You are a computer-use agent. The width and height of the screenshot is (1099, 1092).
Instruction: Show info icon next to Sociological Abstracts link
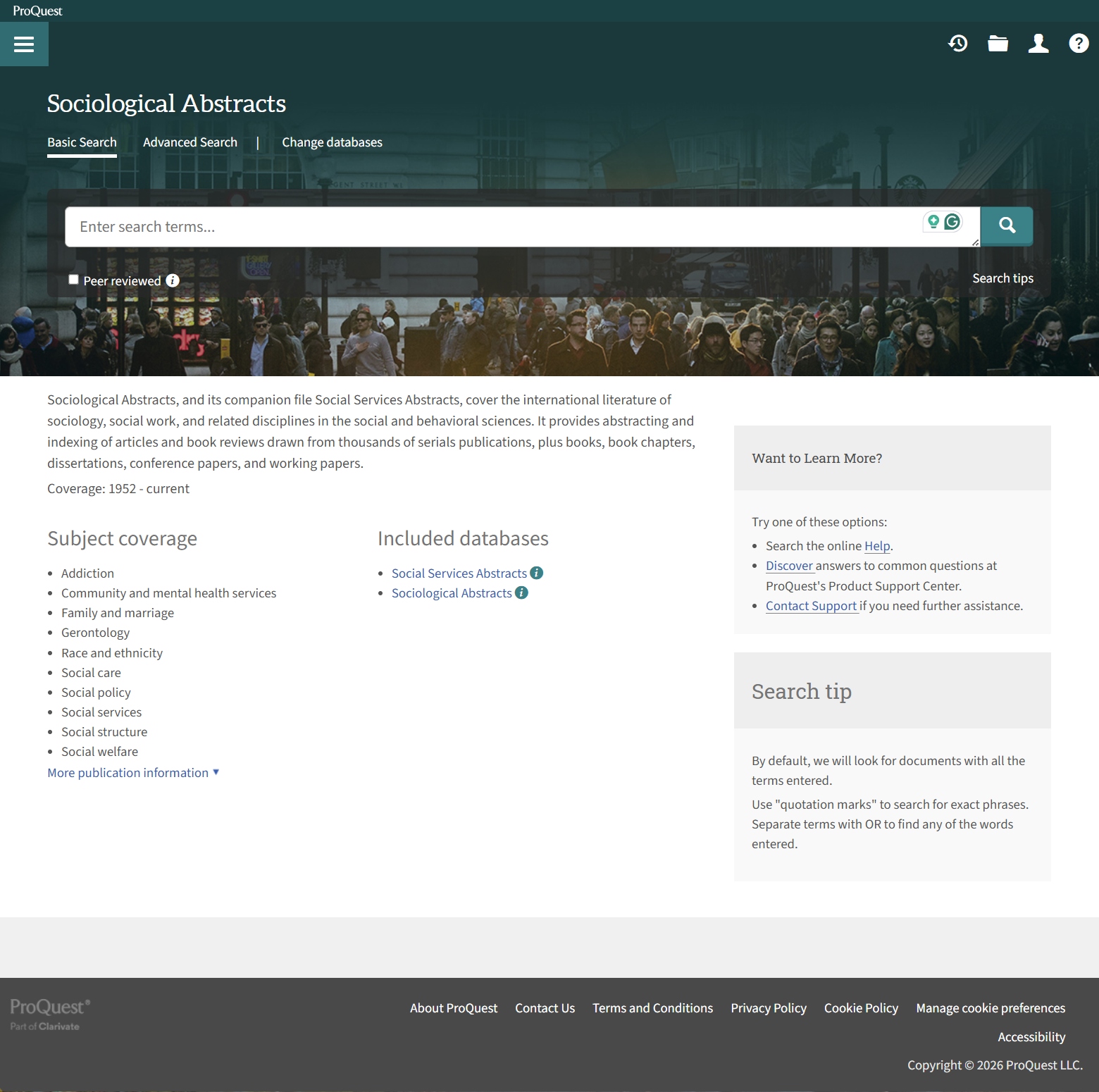[x=521, y=592]
